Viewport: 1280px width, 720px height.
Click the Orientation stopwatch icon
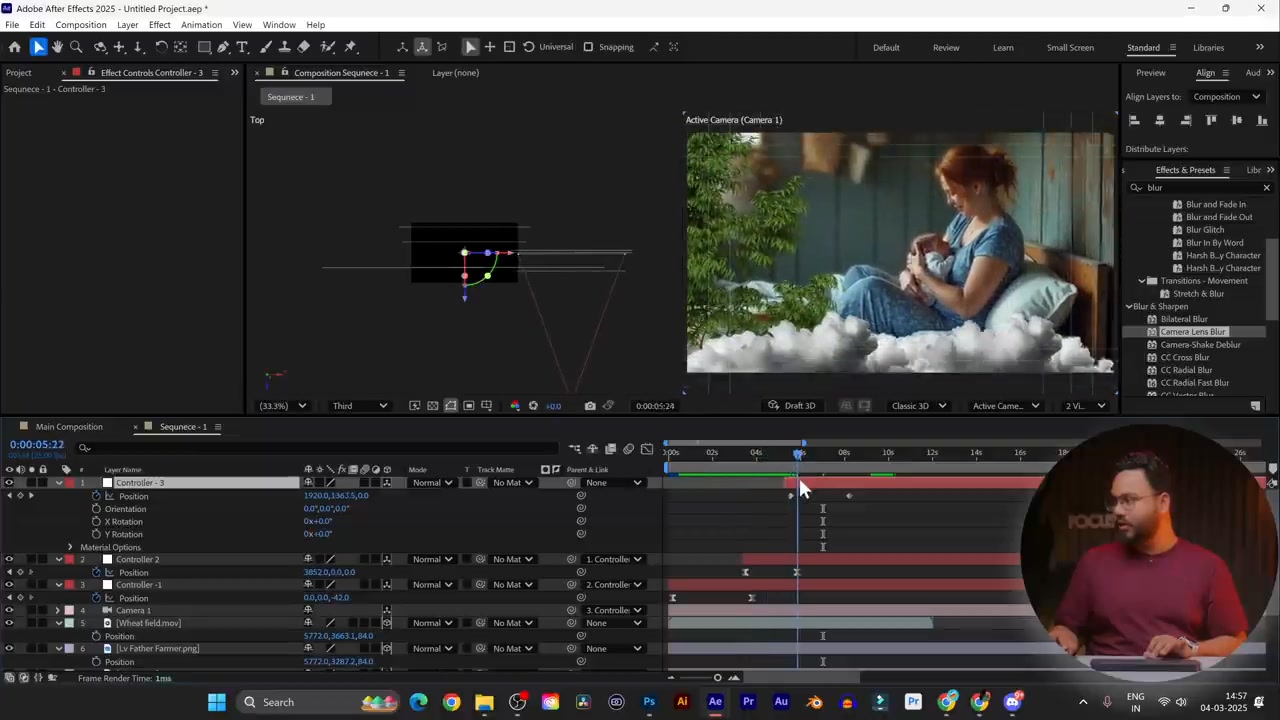pyautogui.click(x=97, y=509)
